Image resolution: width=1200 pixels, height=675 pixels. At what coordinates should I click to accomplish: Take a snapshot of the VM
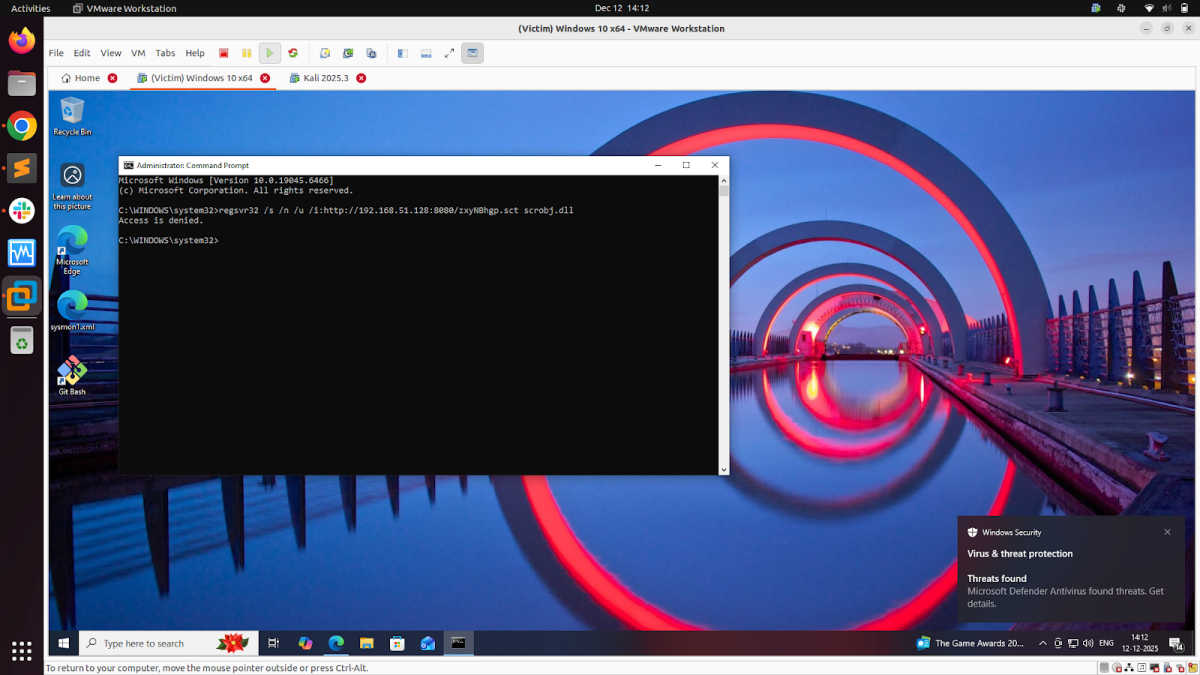pos(325,53)
